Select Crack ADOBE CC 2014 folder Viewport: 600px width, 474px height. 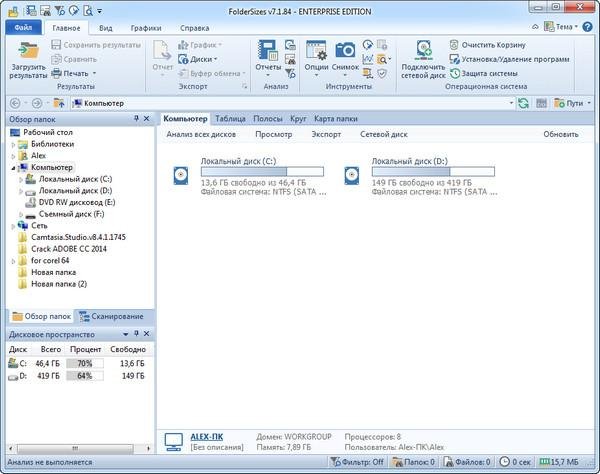[x=69, y=249]
